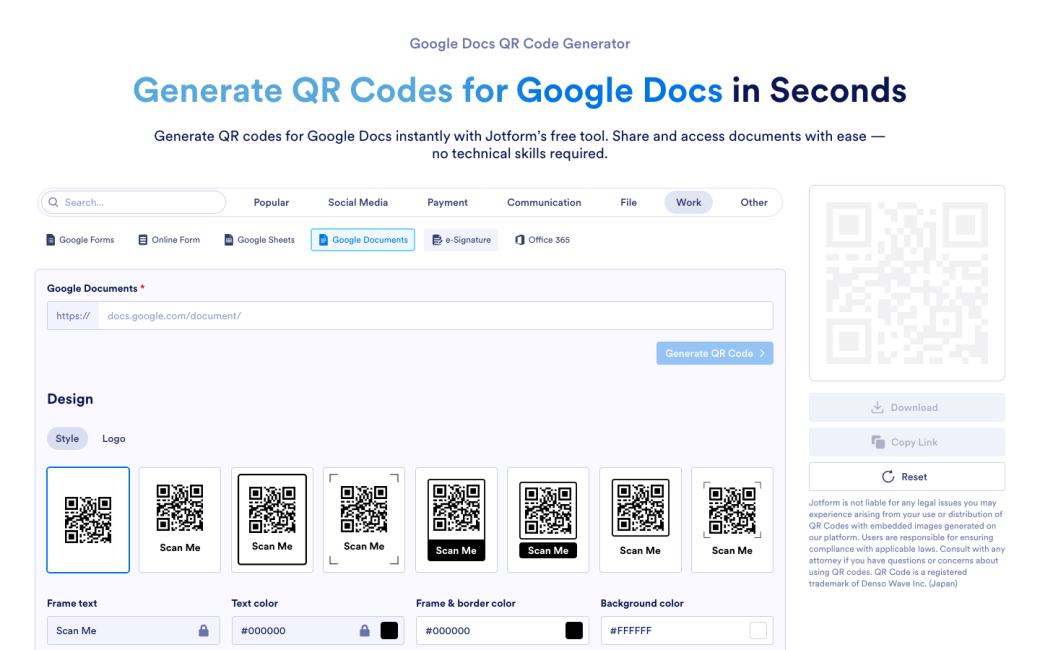Select rounded corner-marks frame style
Viewport: 1040px width, 650px height.
click(x=732, y=520)
